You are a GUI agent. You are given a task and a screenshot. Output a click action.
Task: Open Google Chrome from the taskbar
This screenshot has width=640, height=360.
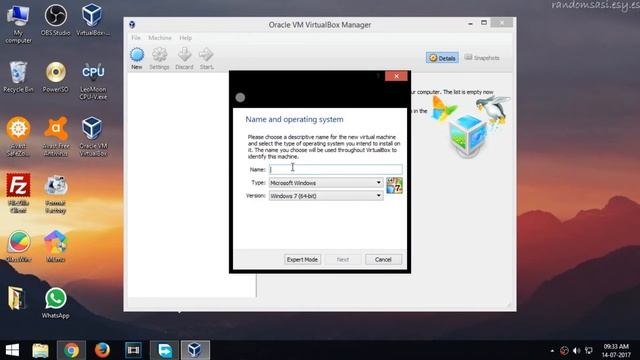click(71, 350)
